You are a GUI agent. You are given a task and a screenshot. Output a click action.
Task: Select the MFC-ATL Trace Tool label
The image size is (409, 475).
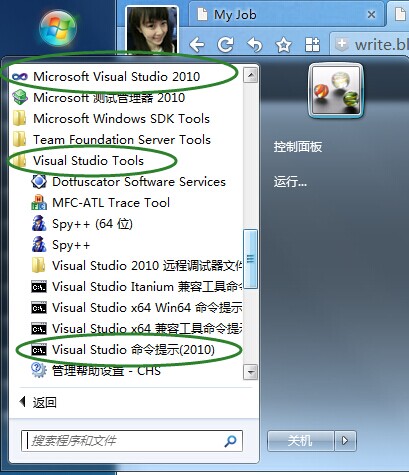point(111,203)
